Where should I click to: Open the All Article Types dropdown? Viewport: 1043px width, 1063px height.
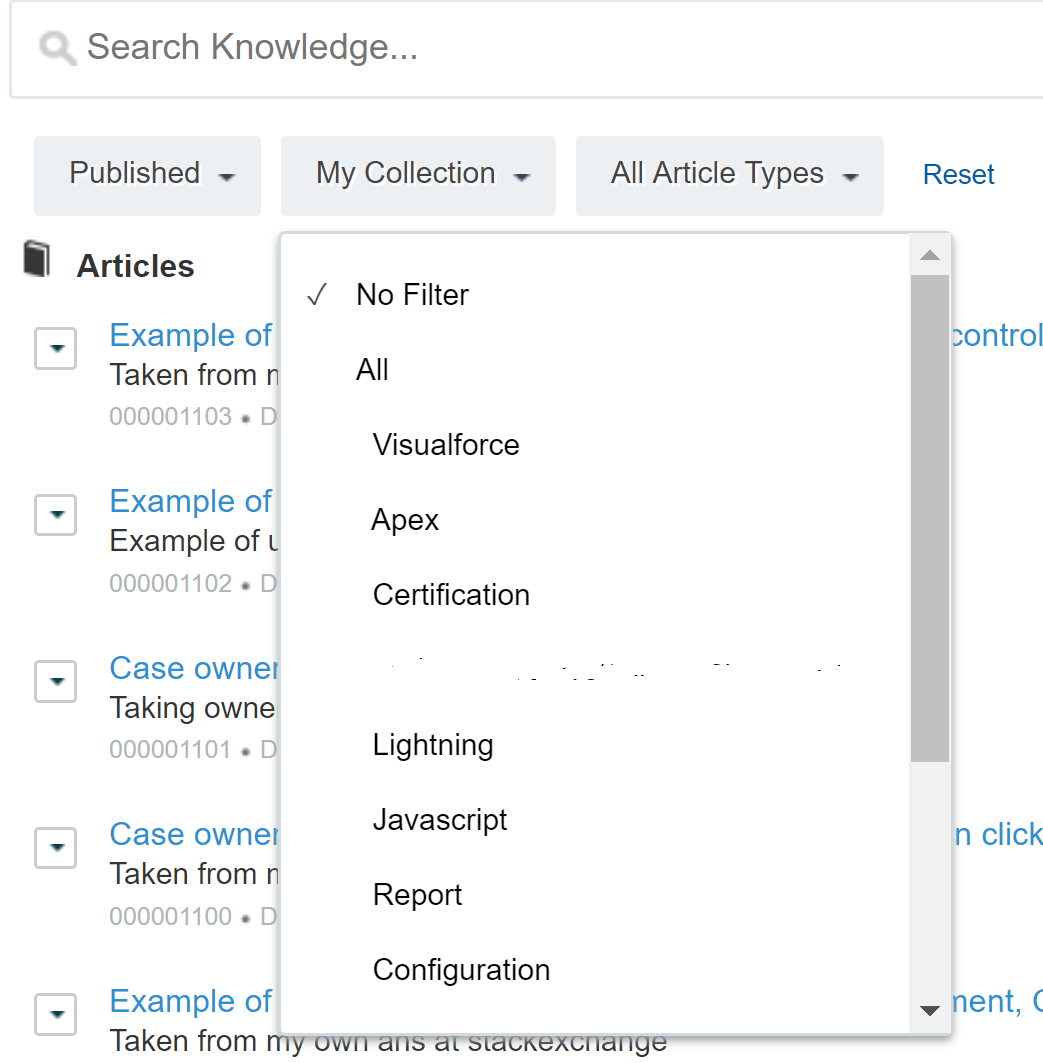(729, 175)
